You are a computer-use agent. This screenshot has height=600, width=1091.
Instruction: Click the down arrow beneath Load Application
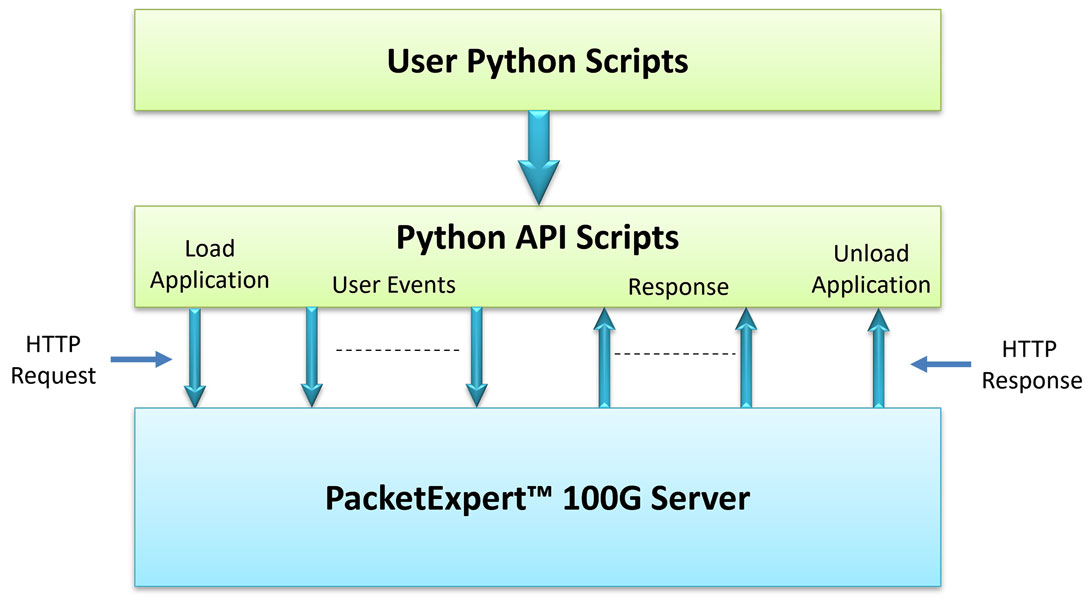click(x=195, y=357)
